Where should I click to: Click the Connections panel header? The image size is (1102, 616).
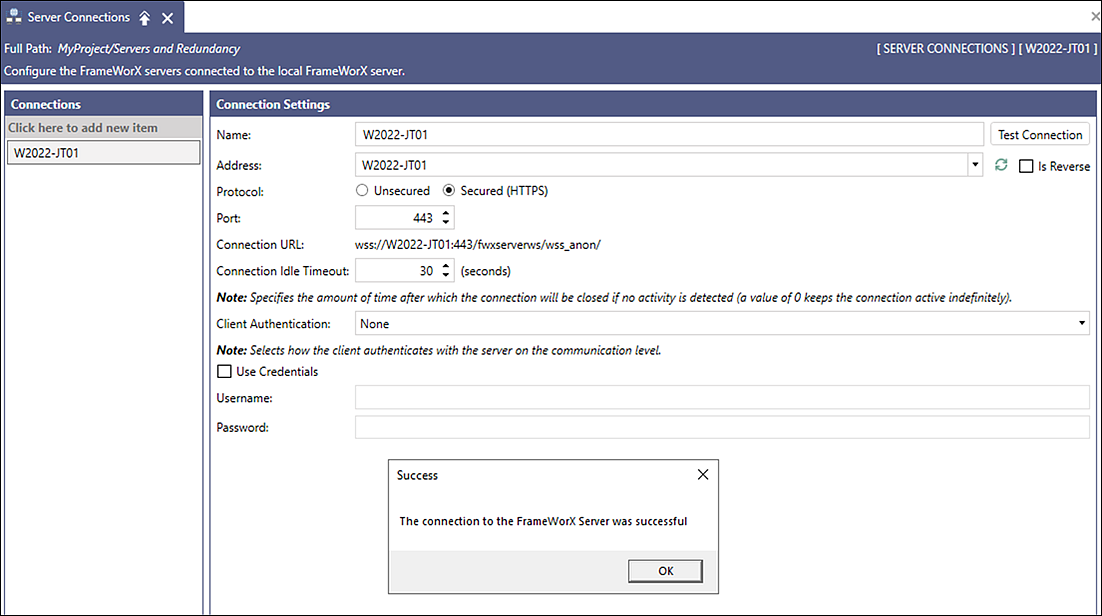coord(103,104)
